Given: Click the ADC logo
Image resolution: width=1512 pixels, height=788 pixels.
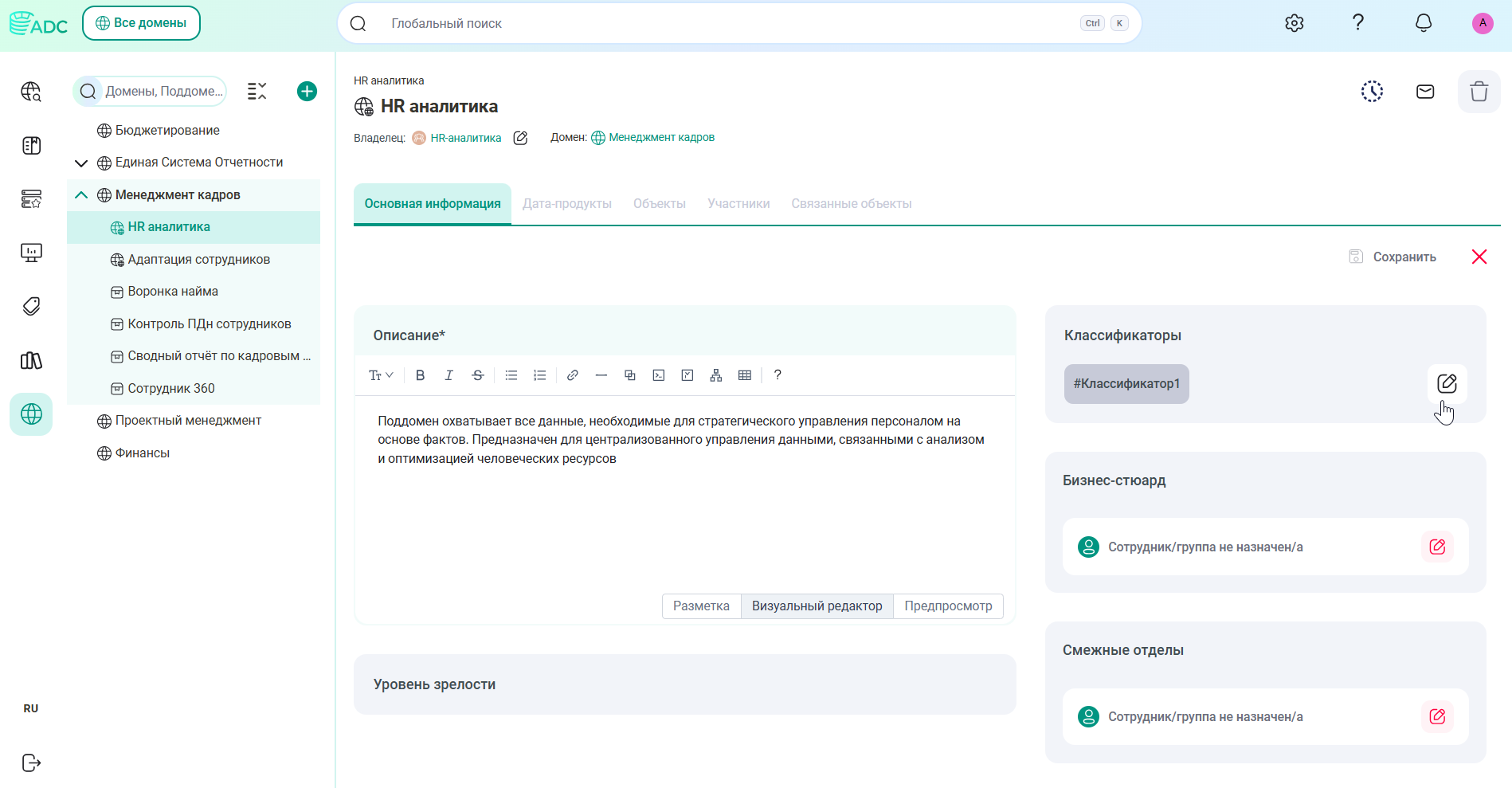Looking at the screenshot, I should pyautogui.click(x=38, y=24).
